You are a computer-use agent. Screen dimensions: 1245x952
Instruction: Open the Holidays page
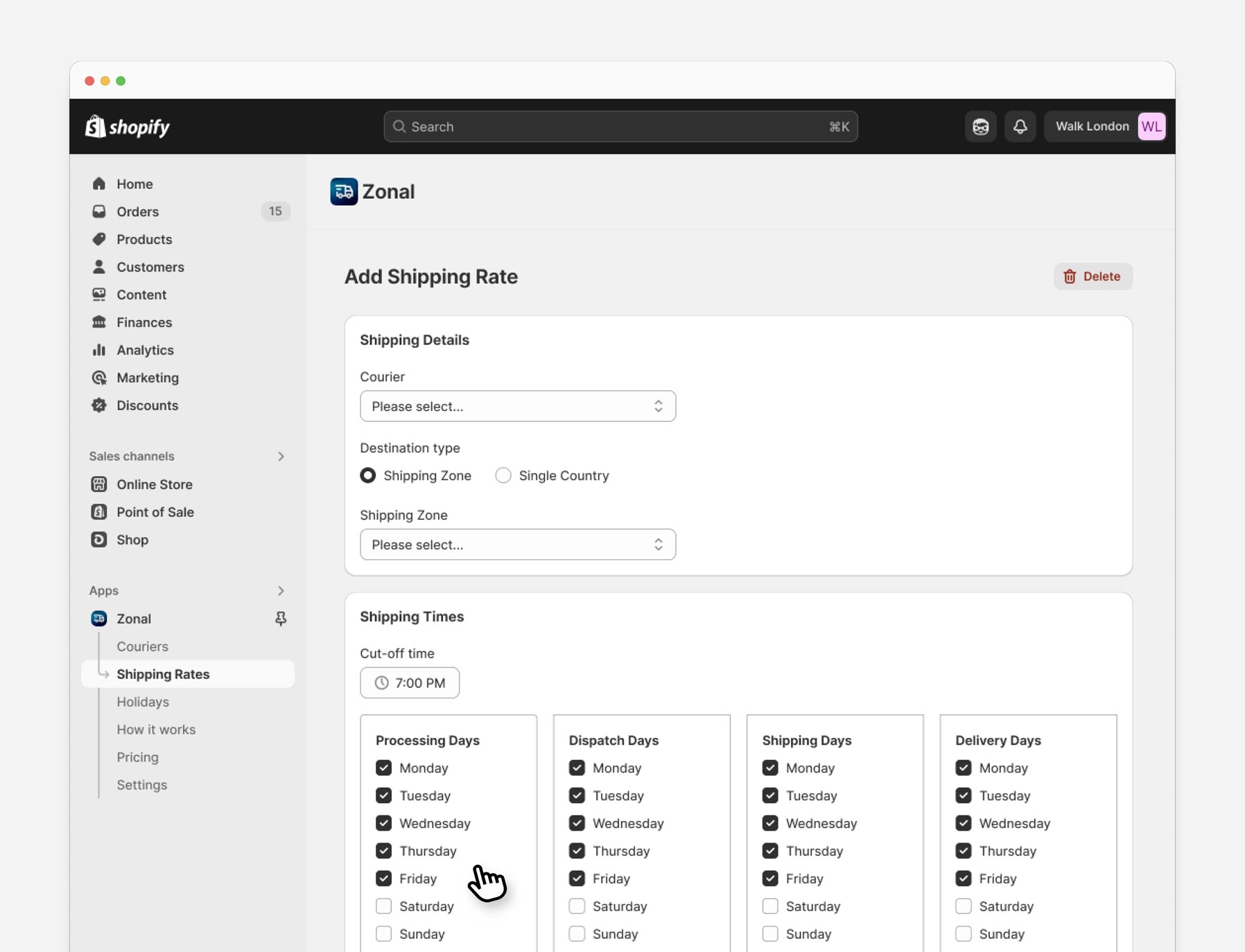pyautogui.click(x=143, y=702)
